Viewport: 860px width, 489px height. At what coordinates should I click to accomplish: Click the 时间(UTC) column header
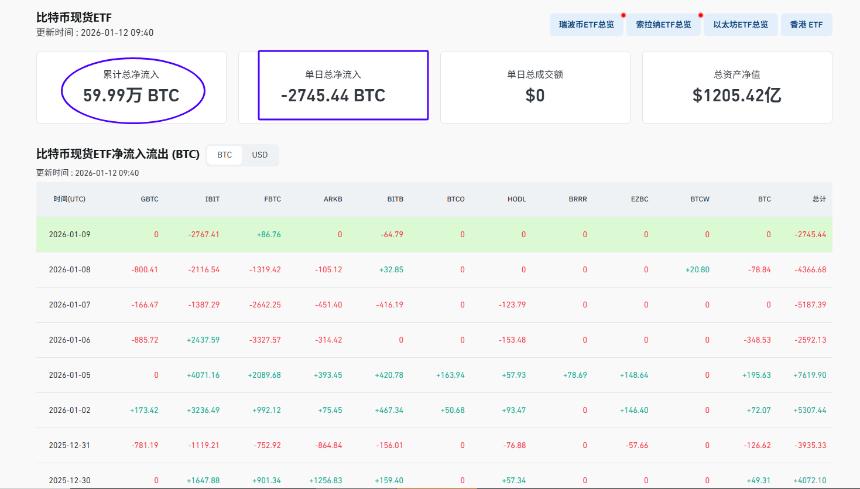pyautogui.click(x=70, y=199)
